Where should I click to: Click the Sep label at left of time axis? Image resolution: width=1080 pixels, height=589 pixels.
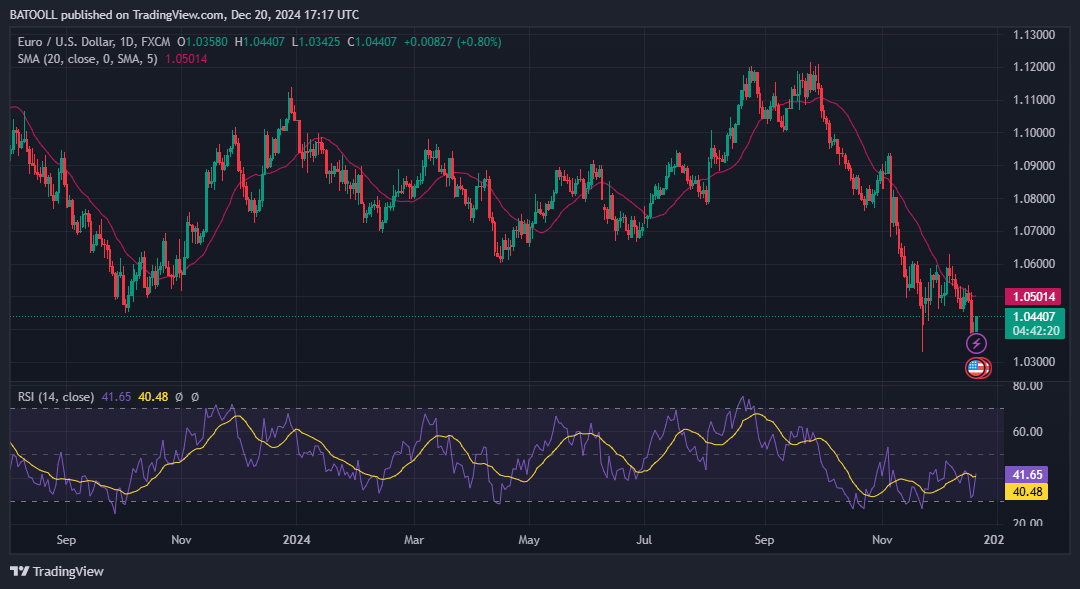coord(66,539)
